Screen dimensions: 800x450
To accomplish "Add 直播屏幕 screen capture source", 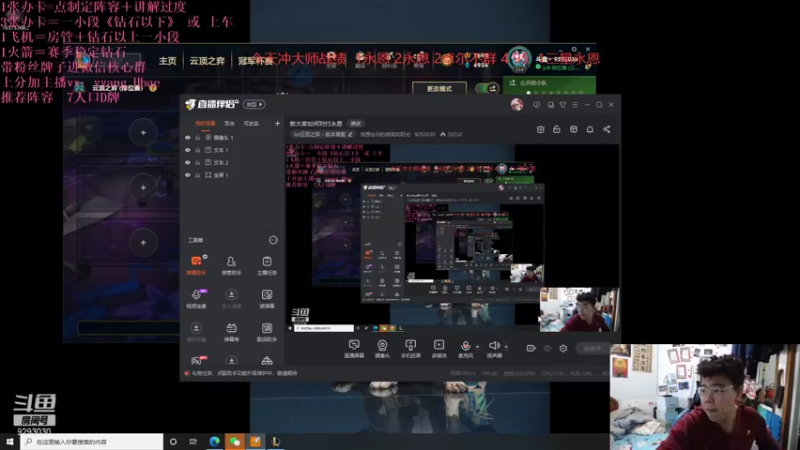I will 354,348.
